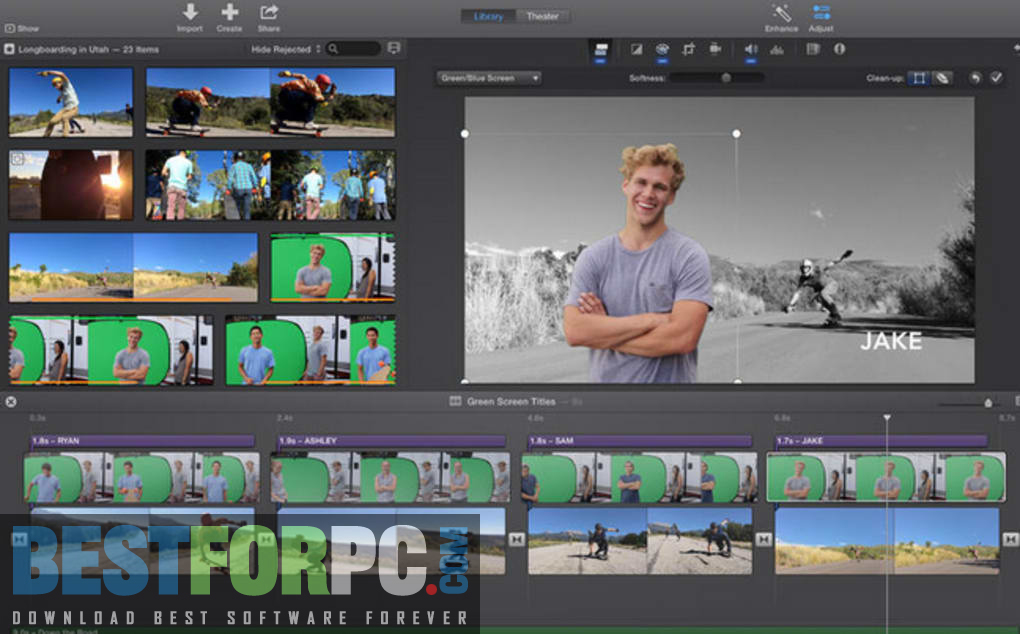Click the JAKE title text in viewer
Image resolution: width=1020 pixels, height=634 pixels.
(891, 341)
